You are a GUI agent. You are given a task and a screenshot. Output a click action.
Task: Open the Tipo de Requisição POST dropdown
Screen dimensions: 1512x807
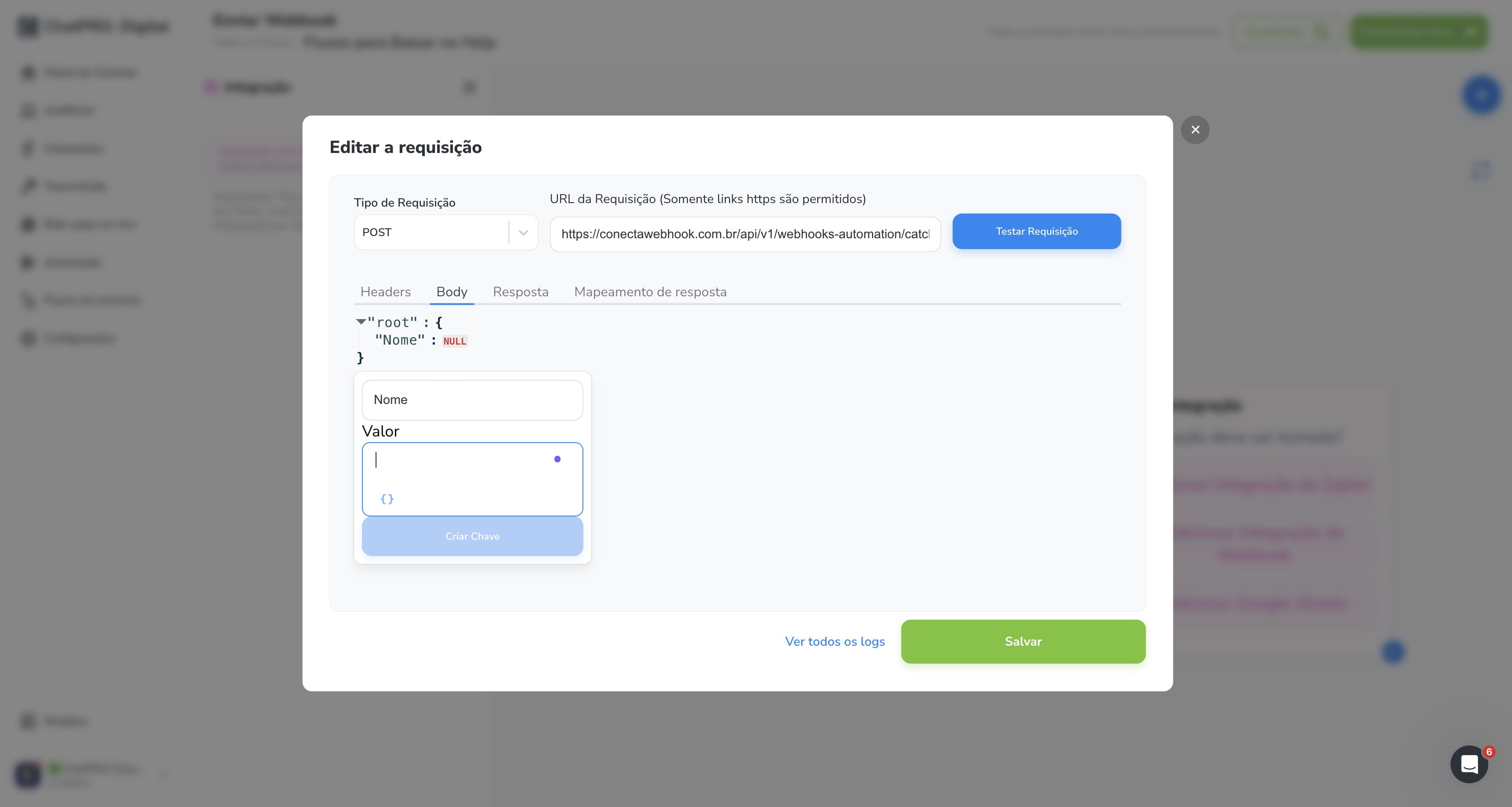point(446,233)
